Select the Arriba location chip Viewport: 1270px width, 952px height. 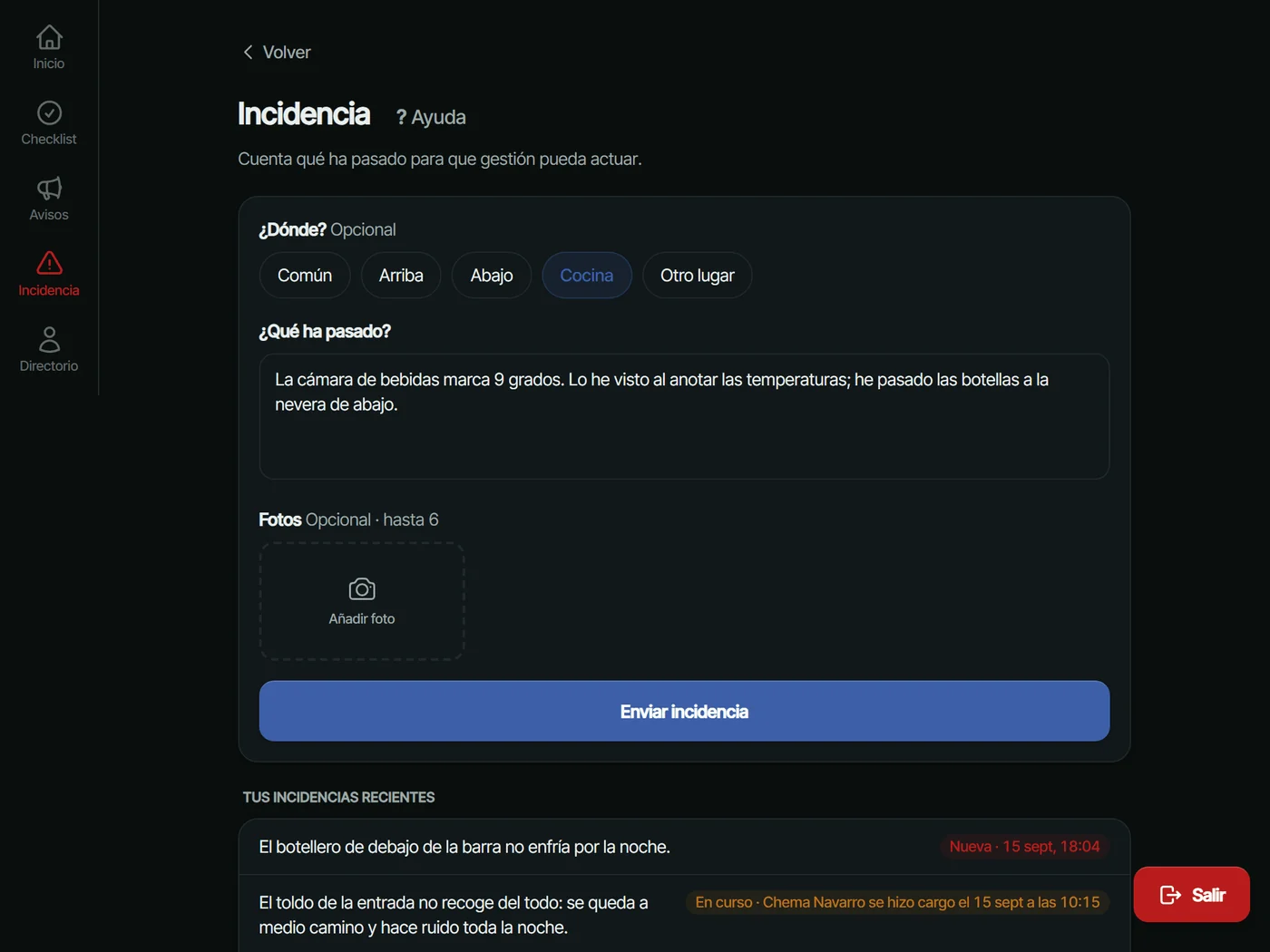click(401, 276)
